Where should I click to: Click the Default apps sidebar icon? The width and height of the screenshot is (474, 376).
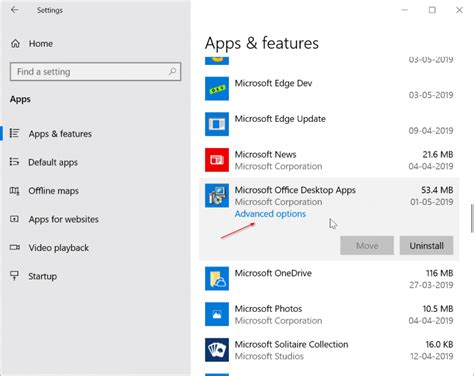coord(14,162)
